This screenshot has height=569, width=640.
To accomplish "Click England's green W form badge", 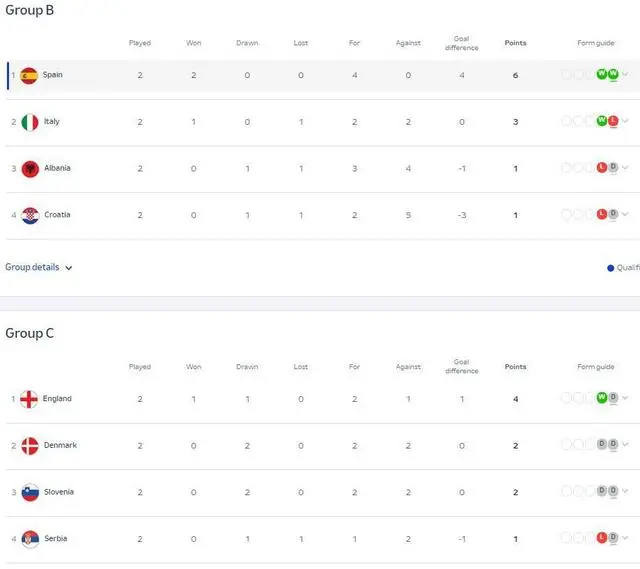I will pos(602,398).
